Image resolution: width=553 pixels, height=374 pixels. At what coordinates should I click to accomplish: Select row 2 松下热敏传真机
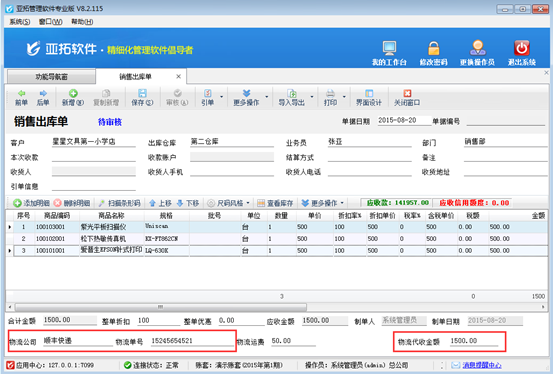pyautogui.click(x=276, y=239)
